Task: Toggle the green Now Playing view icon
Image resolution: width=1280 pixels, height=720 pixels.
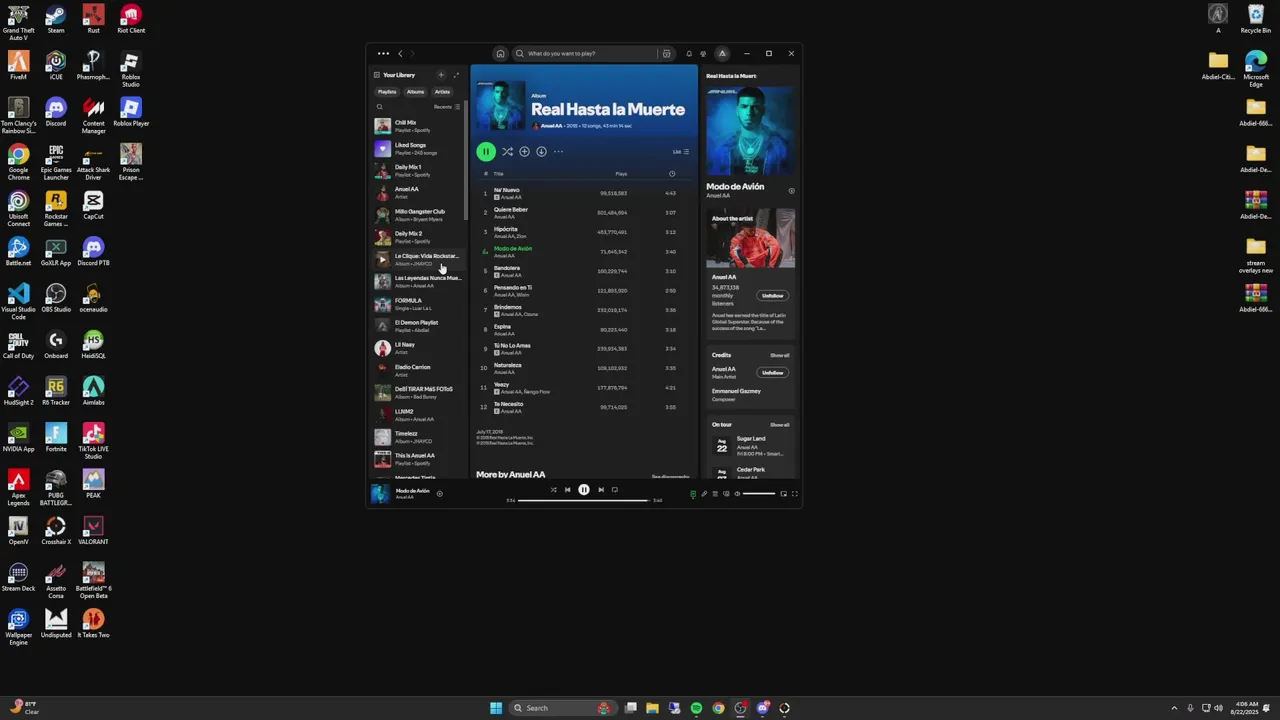Action: coord(693,494)
